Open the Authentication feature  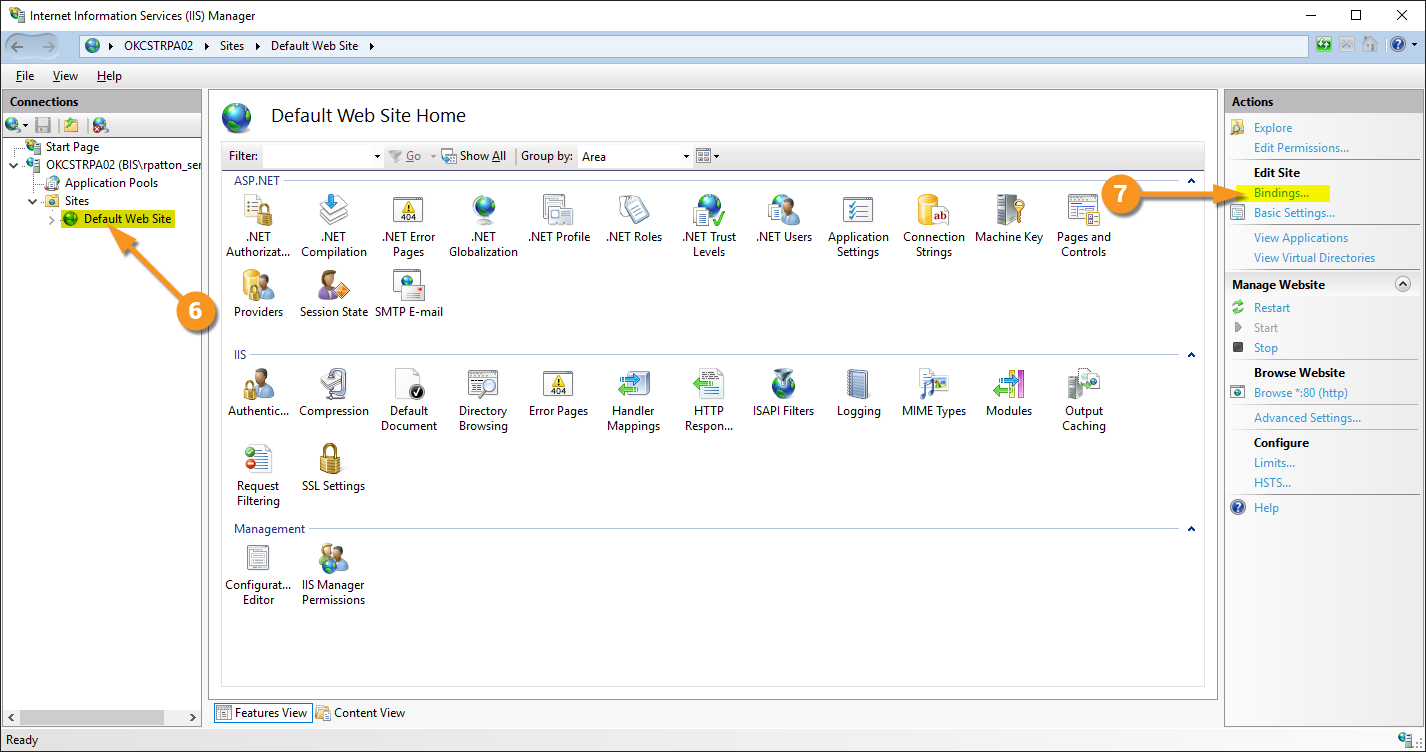tap(258, 393)
